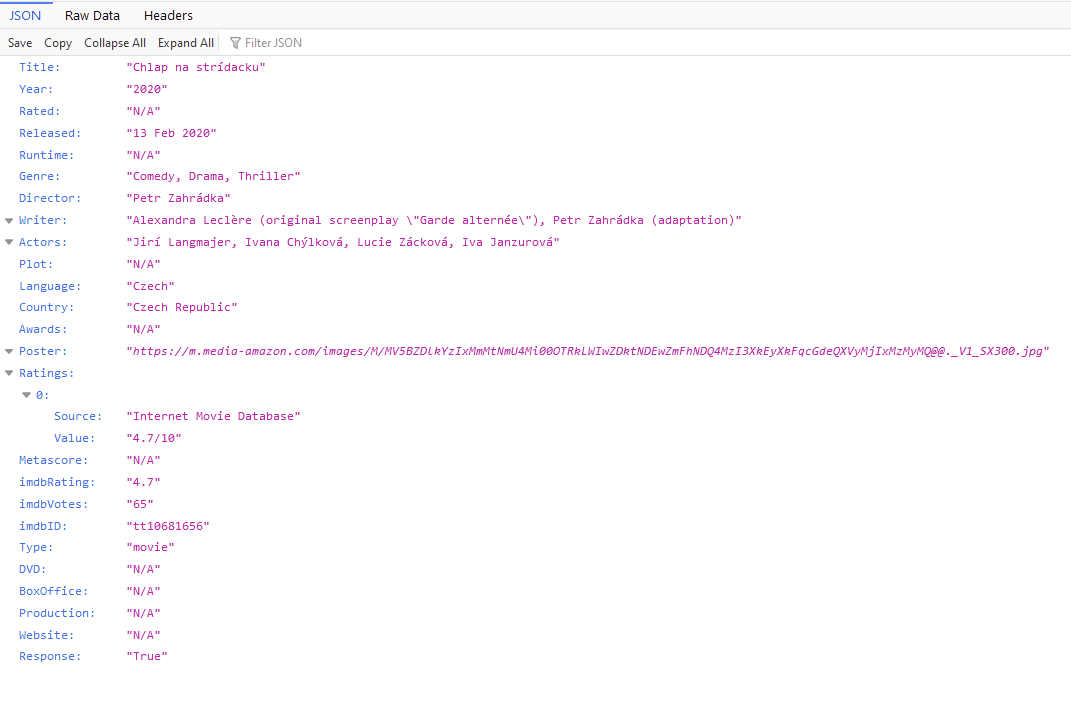Click Collapse All
The image size is (1071, 705).
point(115,42)
